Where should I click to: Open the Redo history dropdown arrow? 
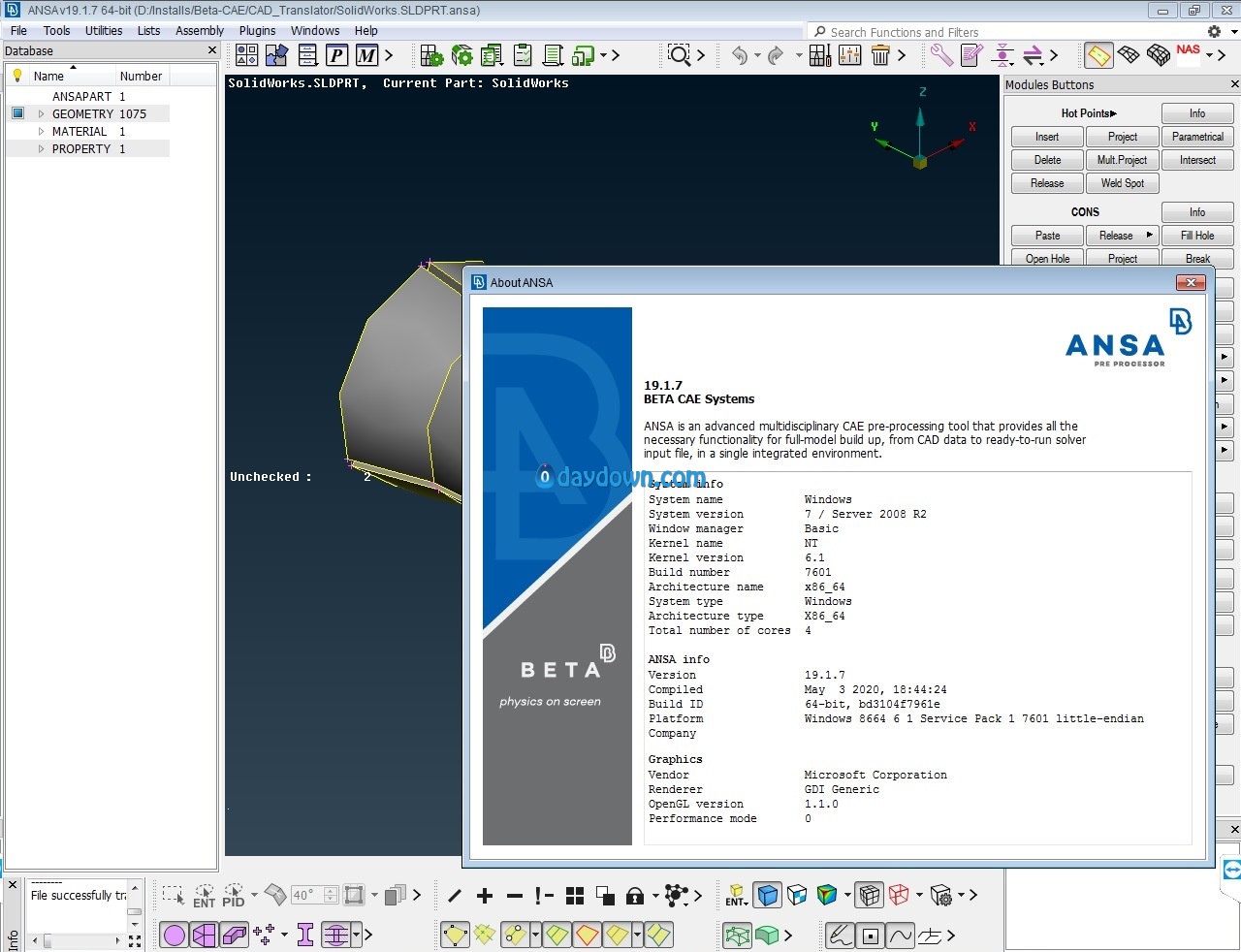tap(799, 55)
